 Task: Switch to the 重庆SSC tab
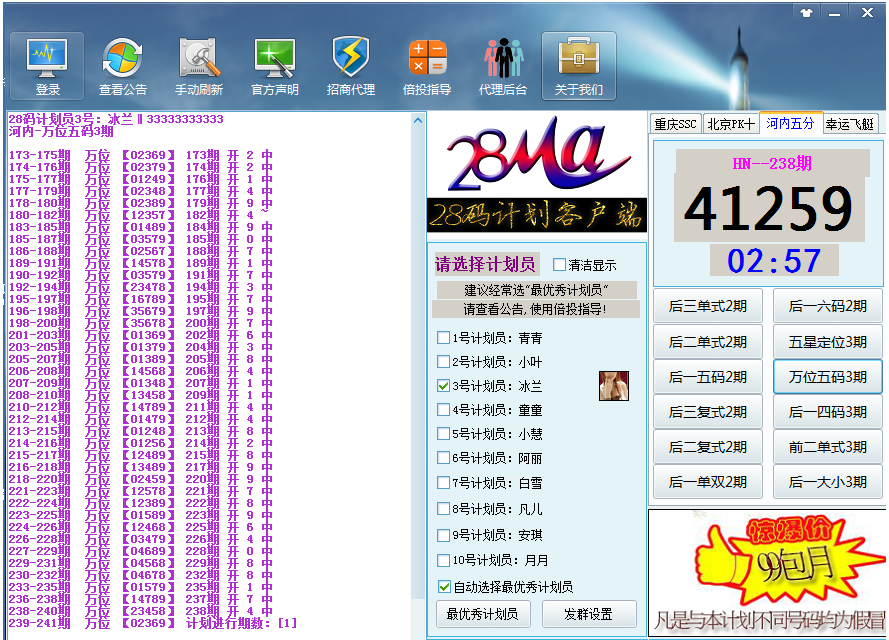click(675, 124)
